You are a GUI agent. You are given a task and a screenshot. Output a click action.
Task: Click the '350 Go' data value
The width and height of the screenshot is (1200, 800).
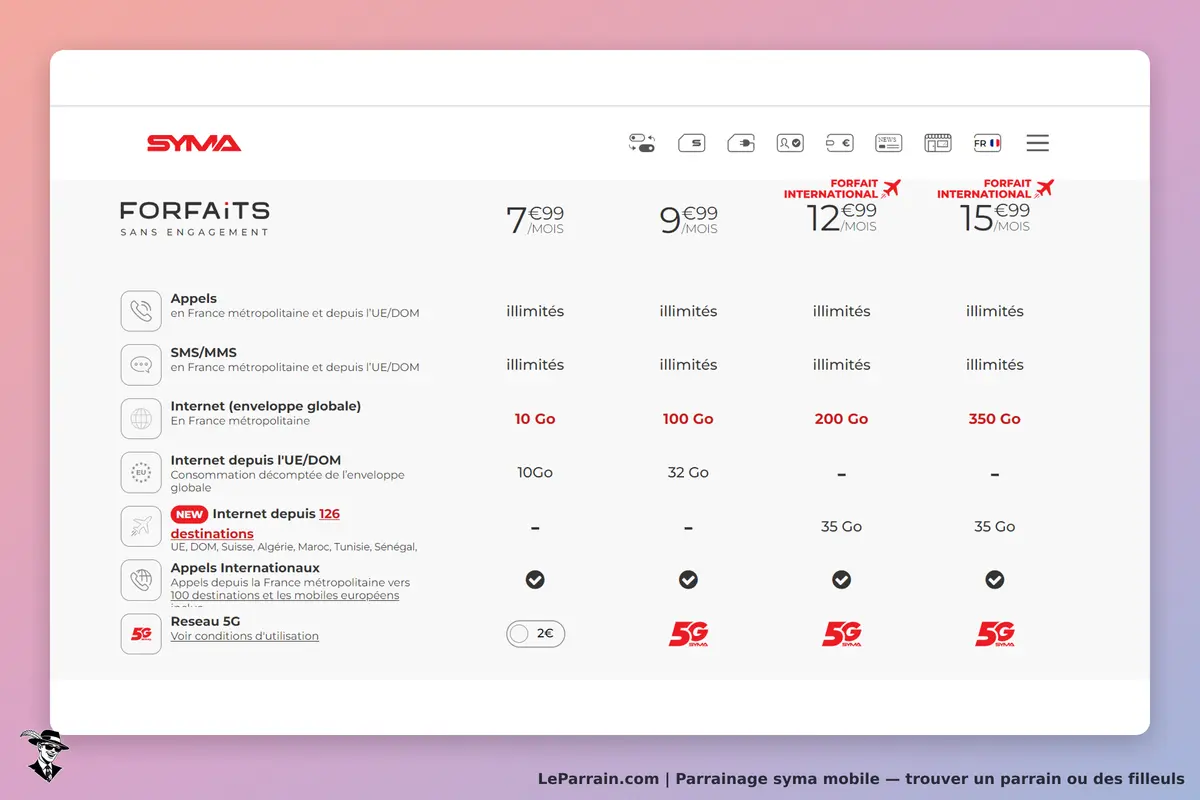(x=995, y=419)
